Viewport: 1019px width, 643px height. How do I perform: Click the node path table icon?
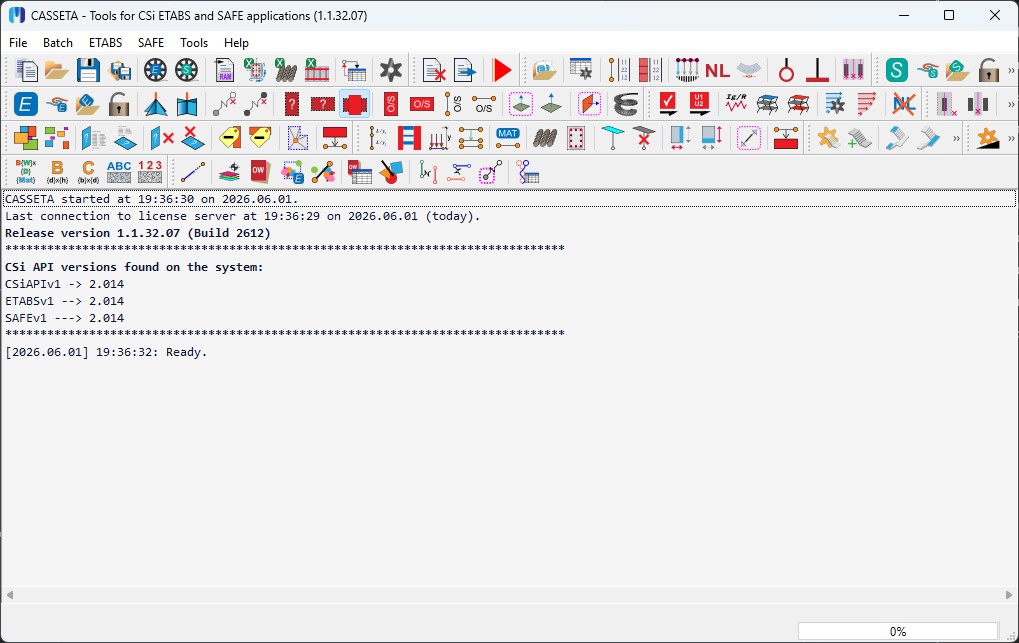[528, 172]
